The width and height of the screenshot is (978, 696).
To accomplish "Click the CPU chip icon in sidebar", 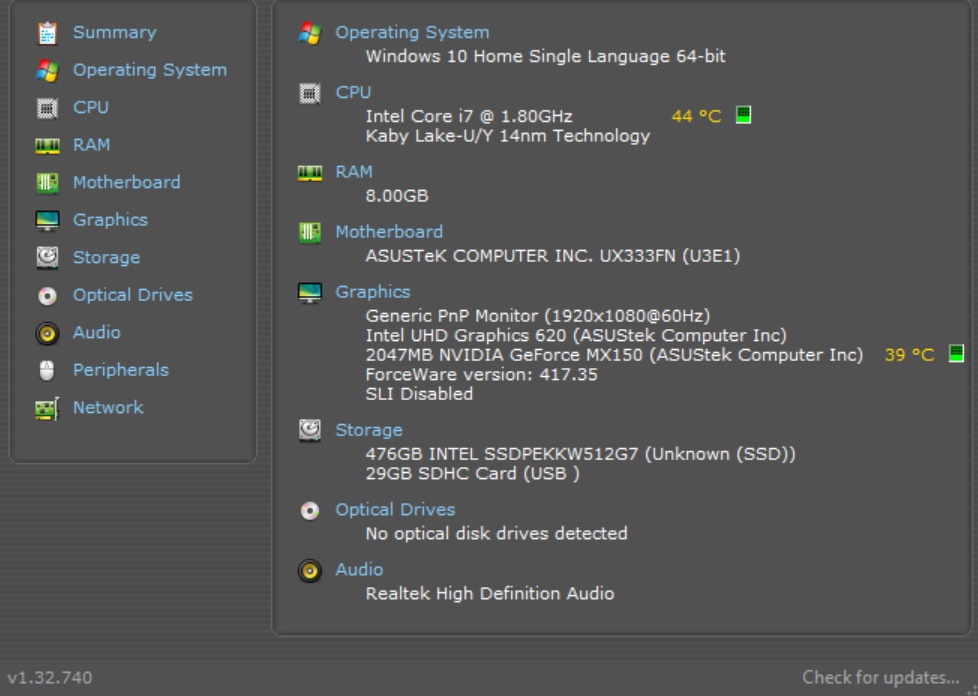I will point(47,108).
